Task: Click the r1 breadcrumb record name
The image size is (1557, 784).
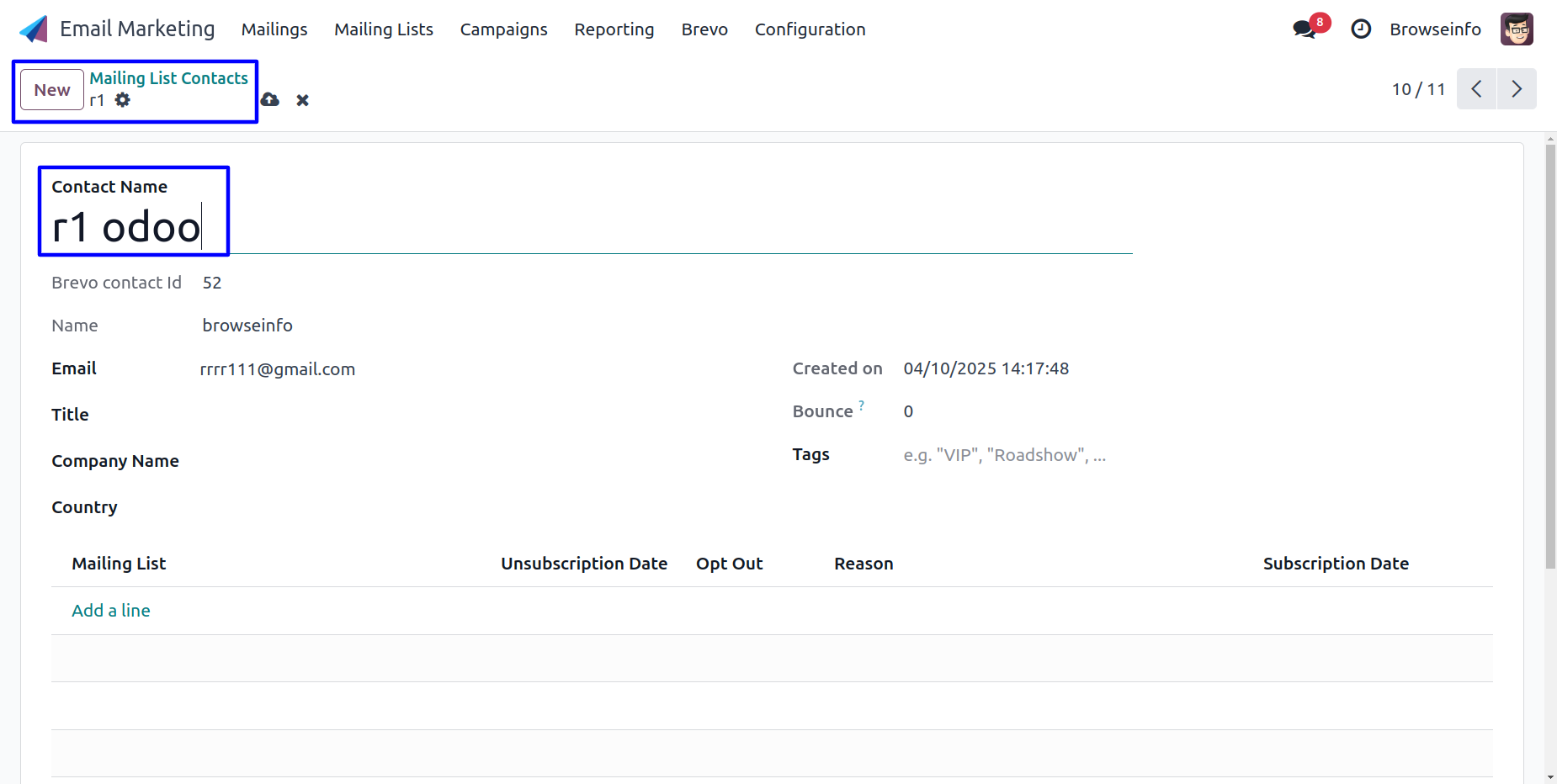Action: click(97, 100)
